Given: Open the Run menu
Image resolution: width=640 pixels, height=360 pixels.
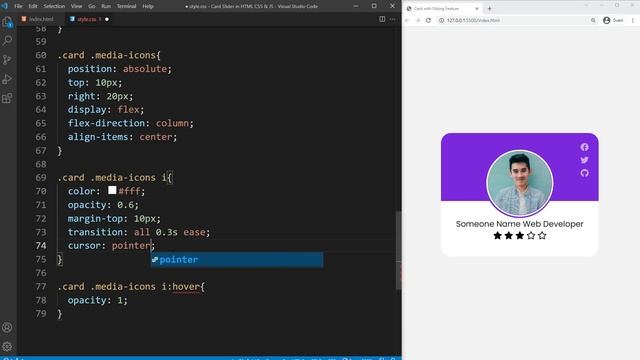Looking at the screenshot, I should [x=106, y=6].
